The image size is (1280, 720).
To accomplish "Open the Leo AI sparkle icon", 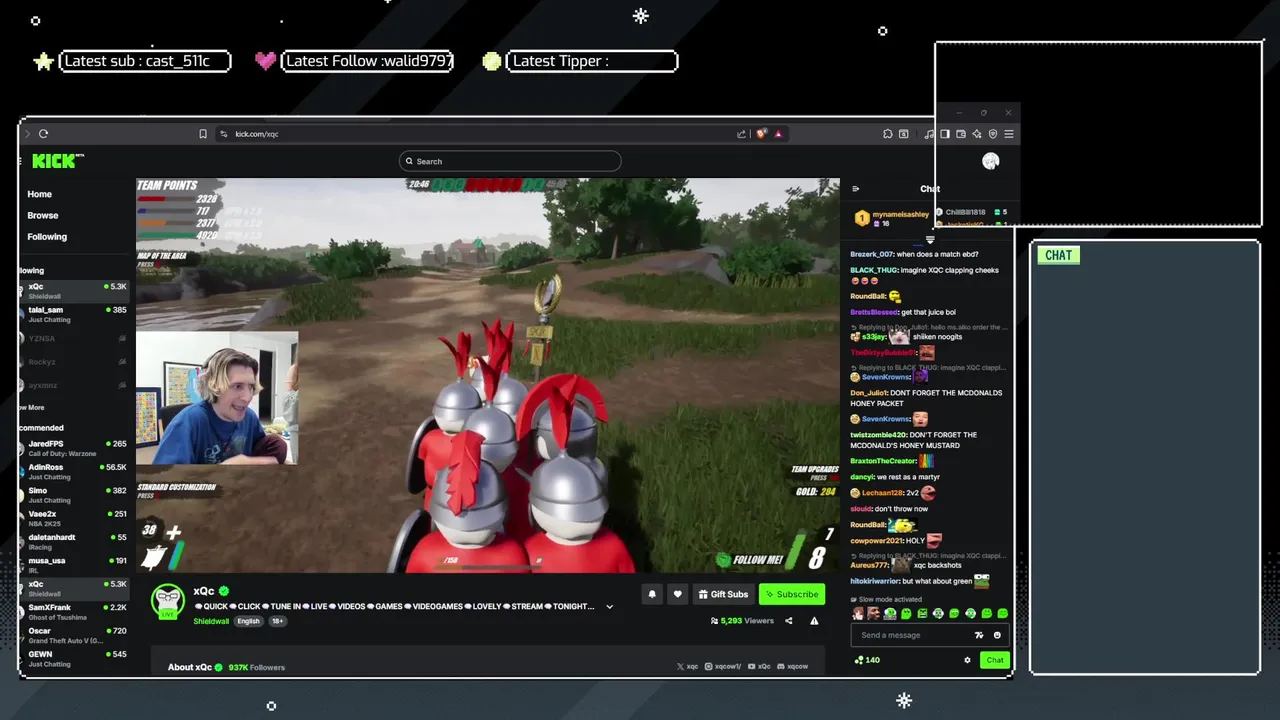I will pos(976,134).
